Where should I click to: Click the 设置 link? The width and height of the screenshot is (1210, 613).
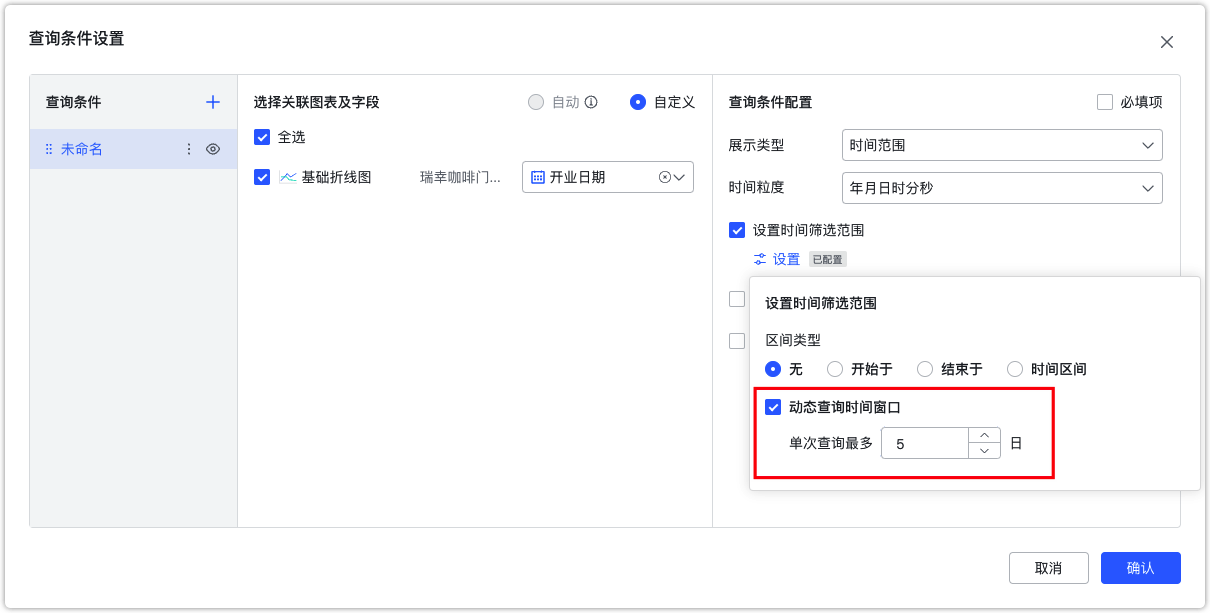786,259
